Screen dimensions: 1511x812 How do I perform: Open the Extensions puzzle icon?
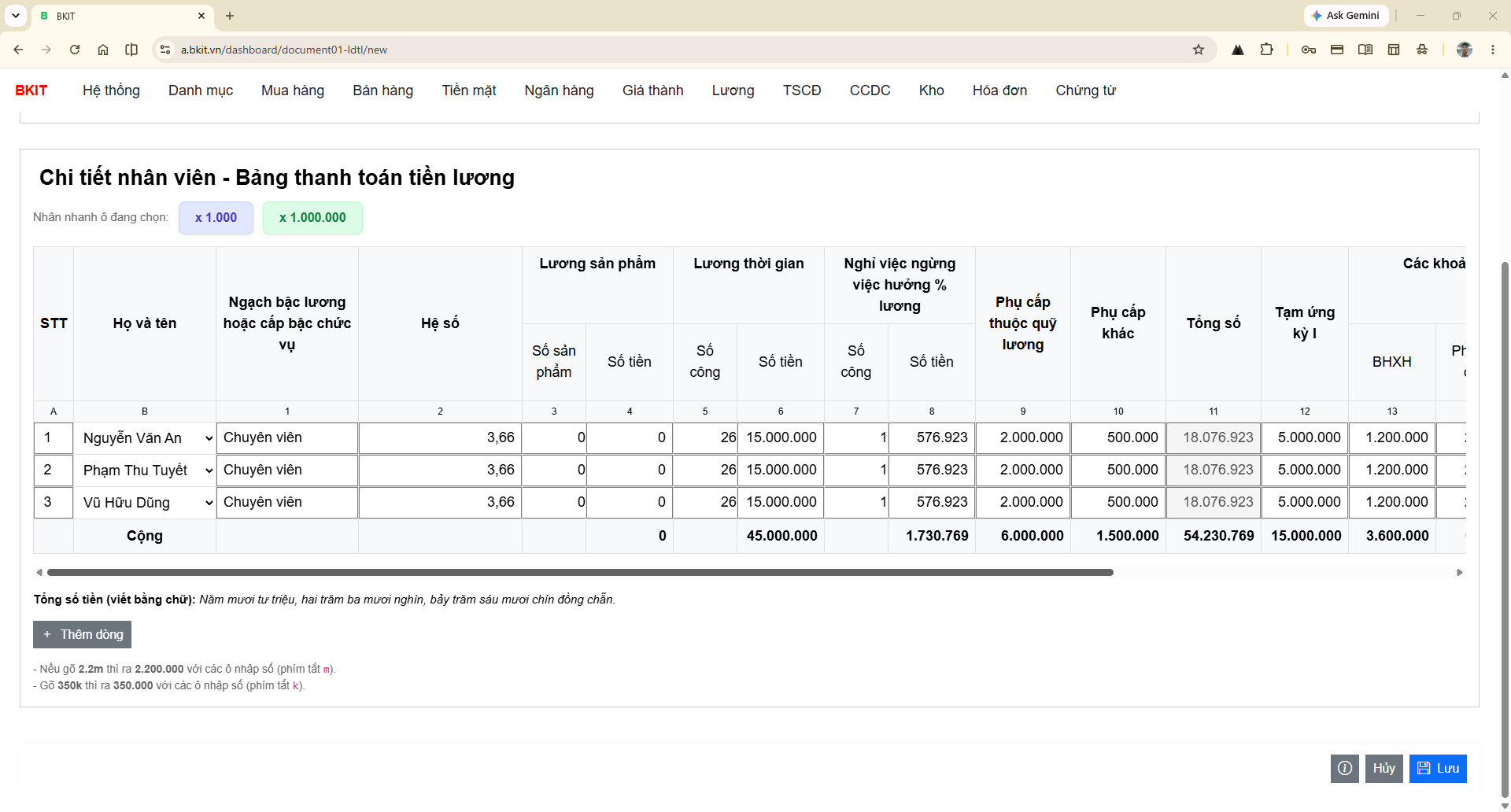[1266, 50]
